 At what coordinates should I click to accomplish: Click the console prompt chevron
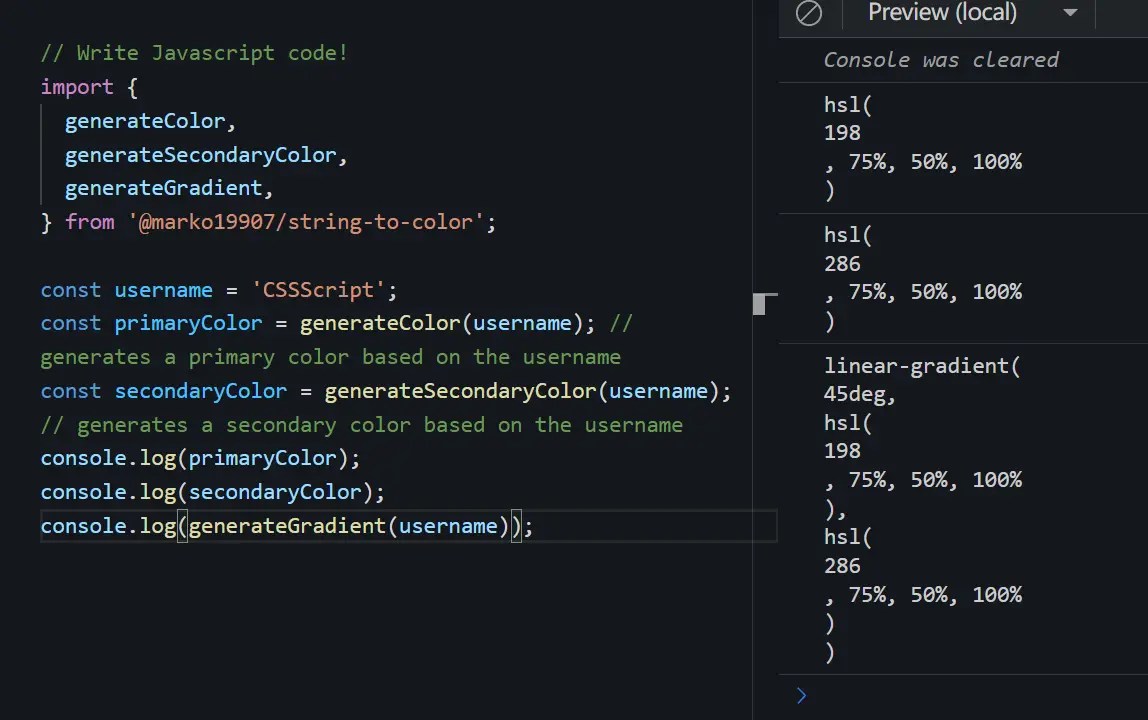coord(801,696)
